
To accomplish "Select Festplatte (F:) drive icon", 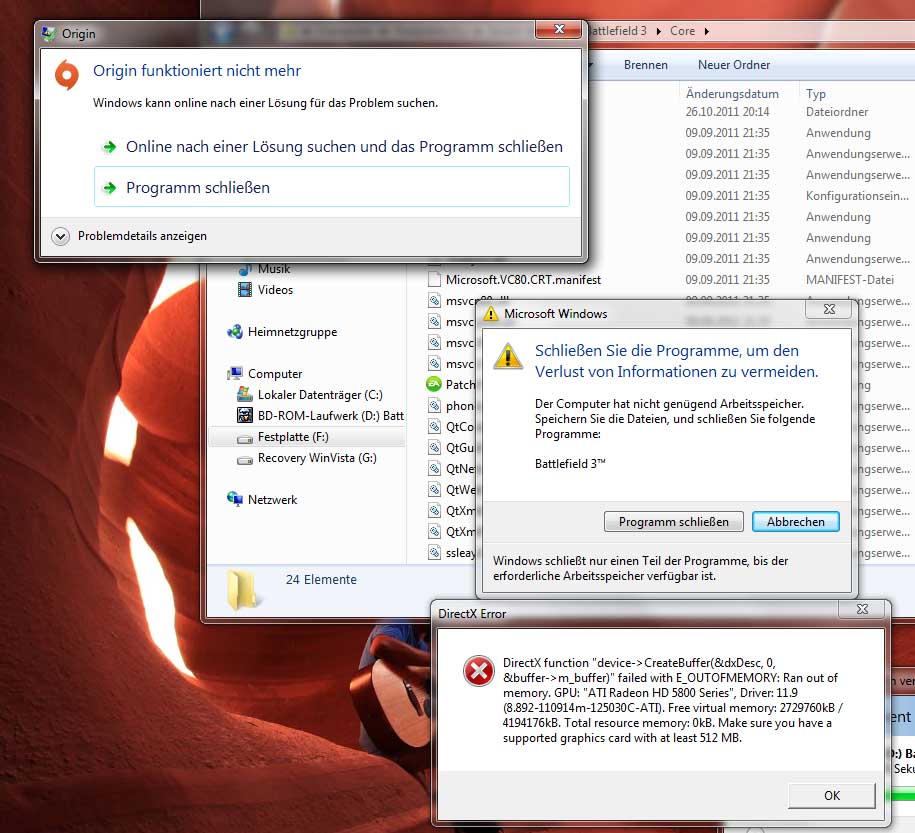I will 245,438.
